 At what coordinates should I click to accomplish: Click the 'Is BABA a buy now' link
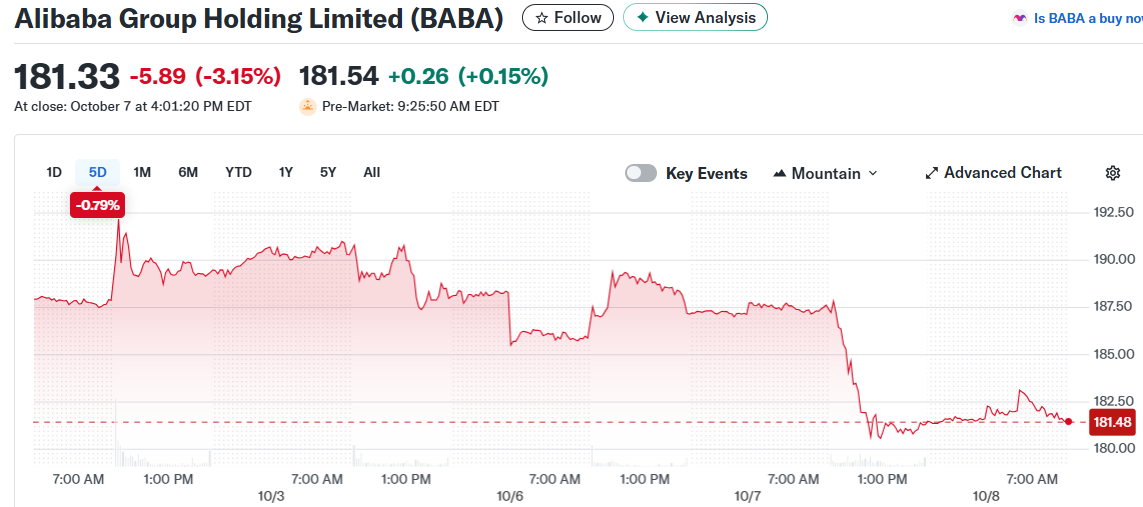1087,18
